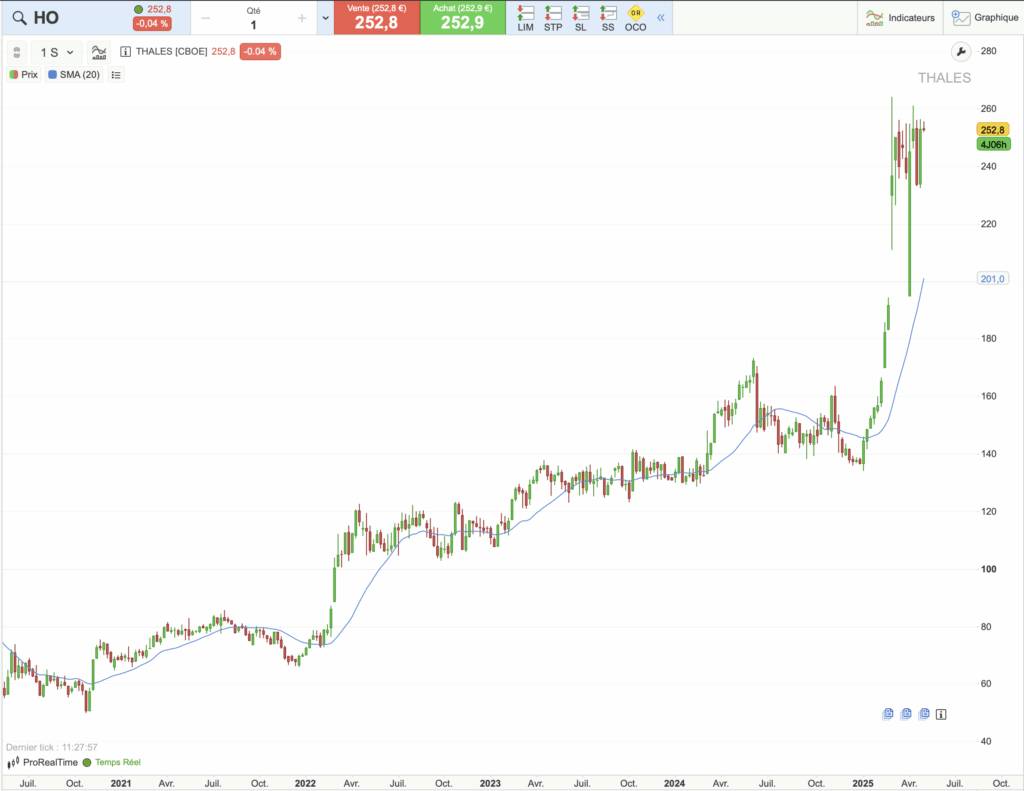The image size is (1024, 791).
Task: Click the 2023 label on the time axis
Action: pyautogui.click(x=490, y=783)
